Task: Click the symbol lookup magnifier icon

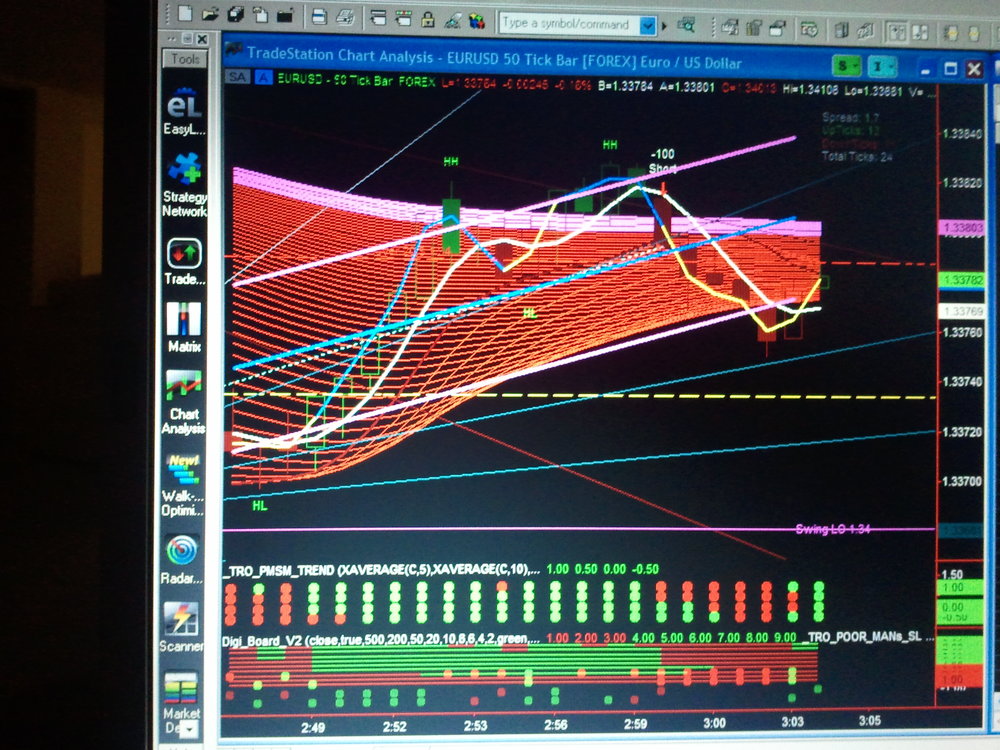Action: coord(686,26)
